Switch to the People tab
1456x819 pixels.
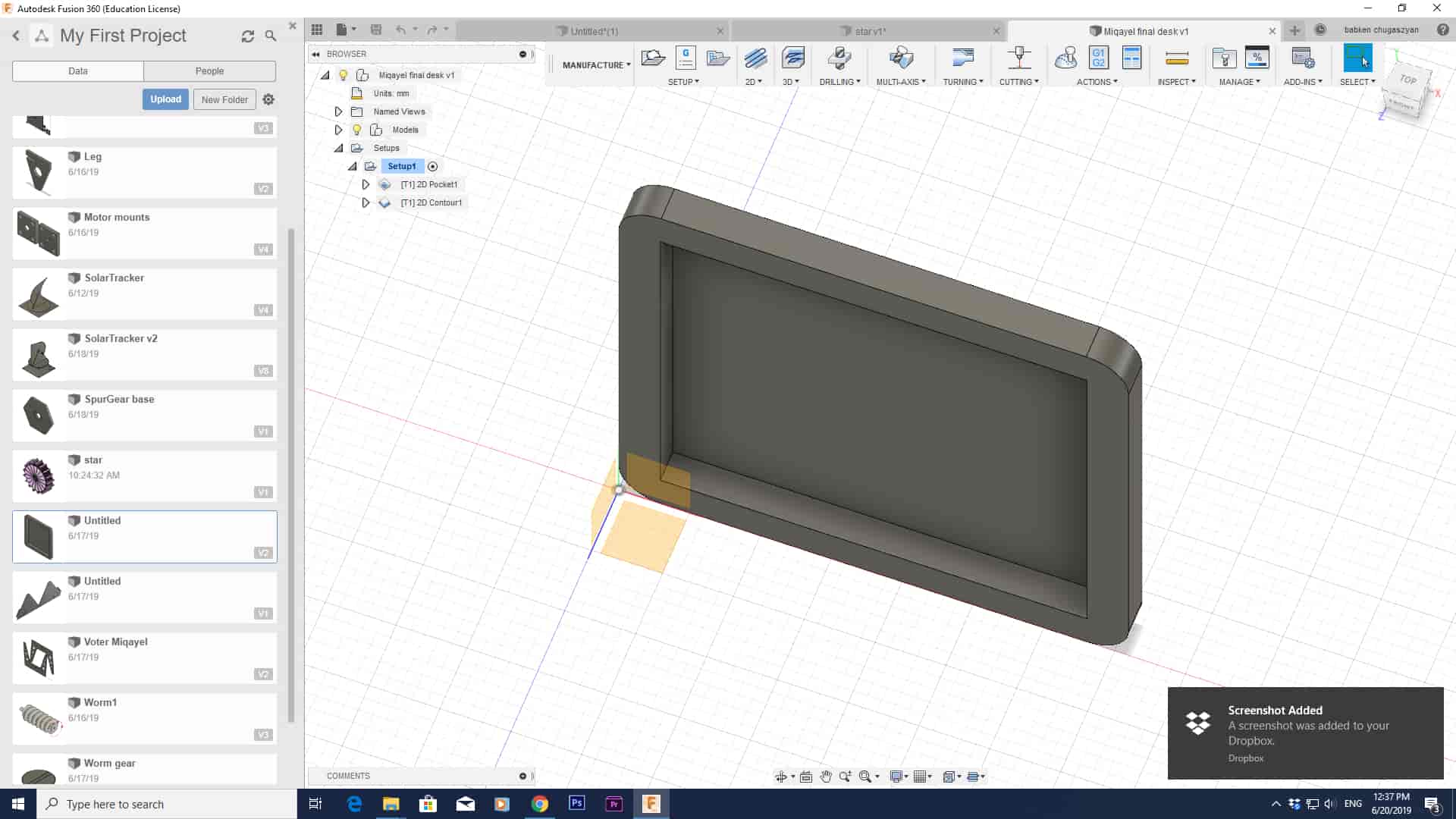[209, 71]
